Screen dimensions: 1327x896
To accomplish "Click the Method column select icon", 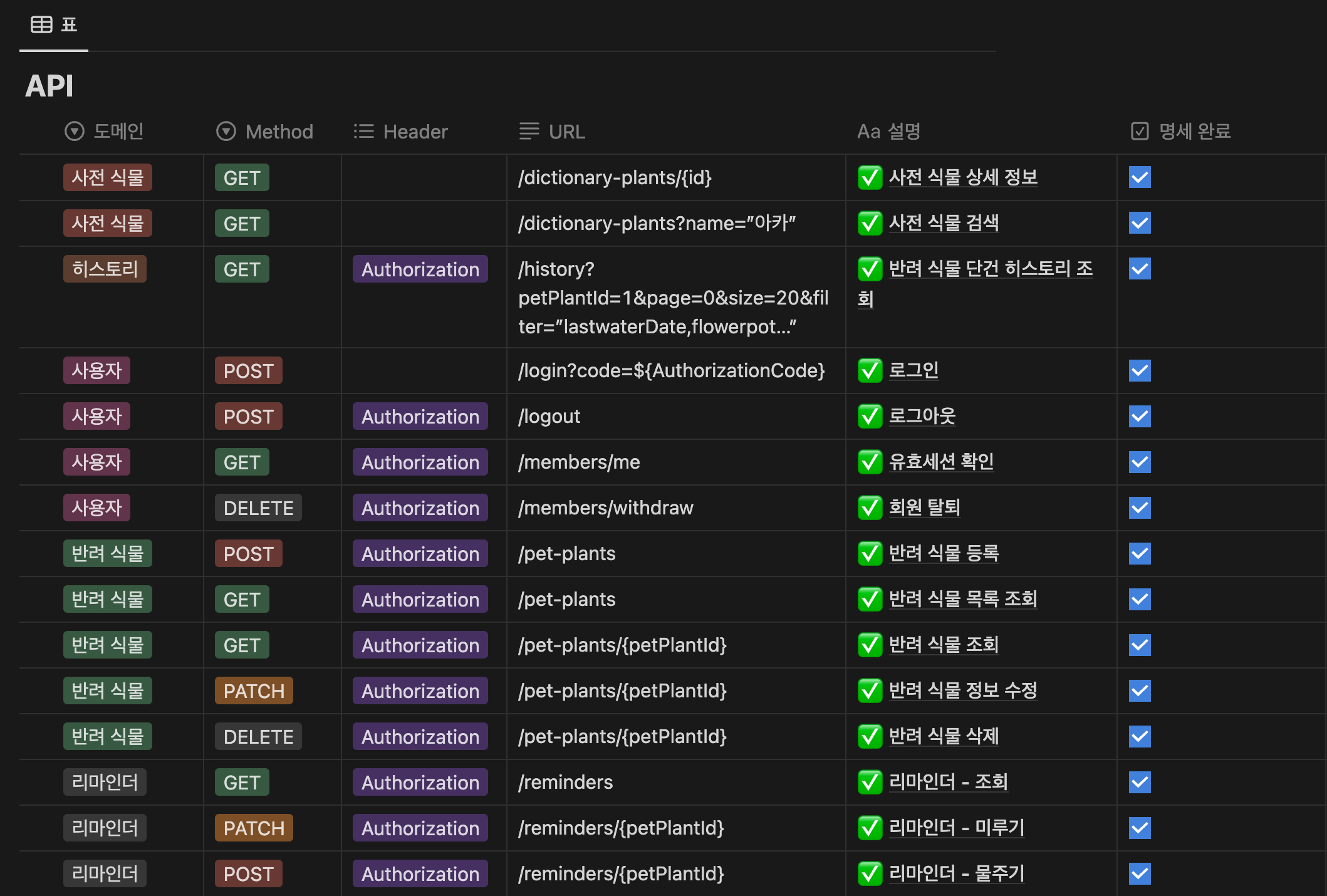I will tap(226, 132).
